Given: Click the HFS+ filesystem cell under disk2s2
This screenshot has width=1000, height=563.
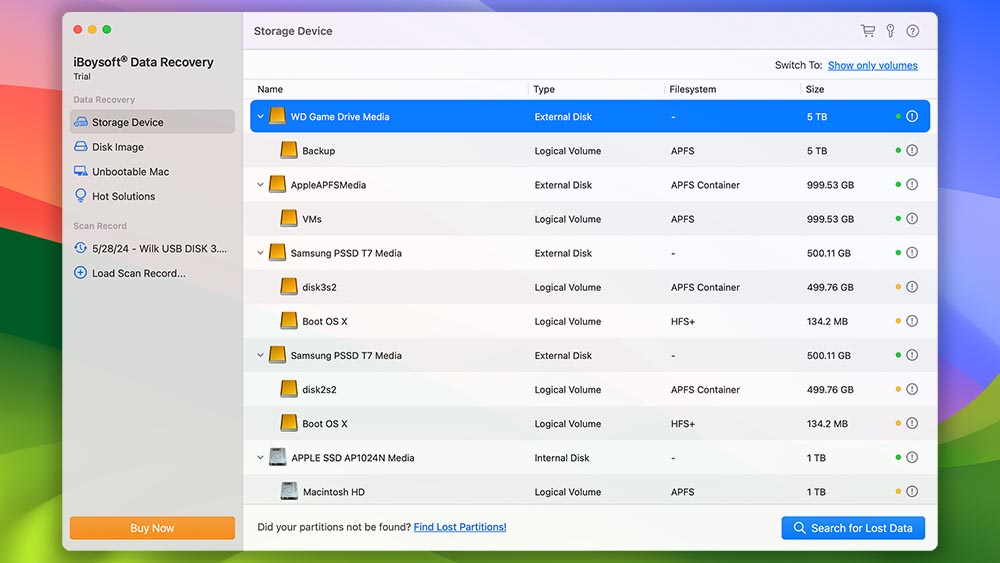Looking at the screenshot, I should point(683,423).
